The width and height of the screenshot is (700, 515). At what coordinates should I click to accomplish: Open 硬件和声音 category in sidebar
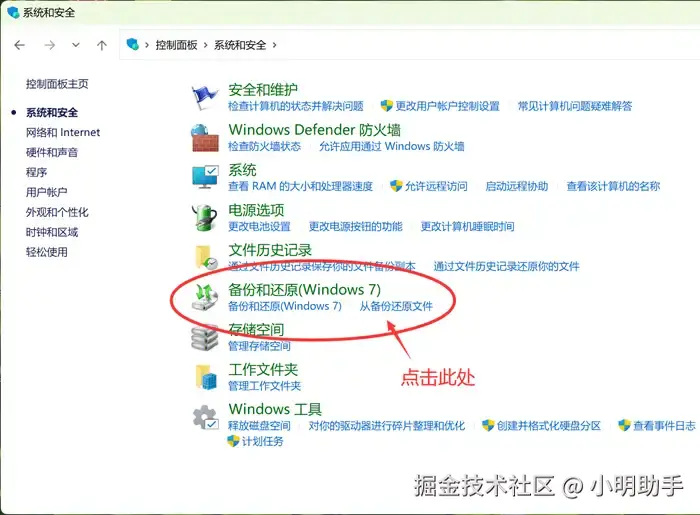pos(52,153)
